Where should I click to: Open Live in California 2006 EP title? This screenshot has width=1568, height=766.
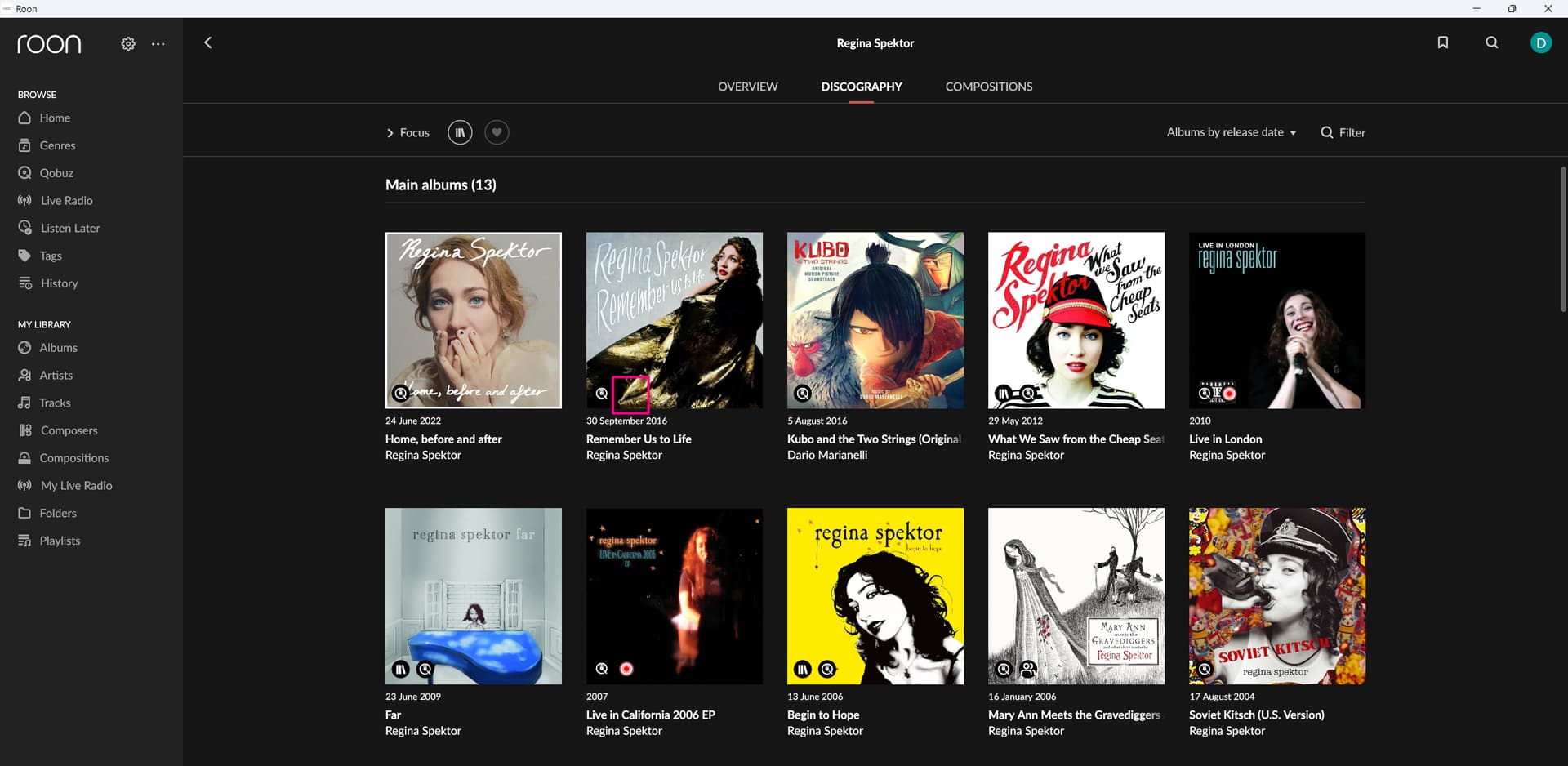pos(650,715)
